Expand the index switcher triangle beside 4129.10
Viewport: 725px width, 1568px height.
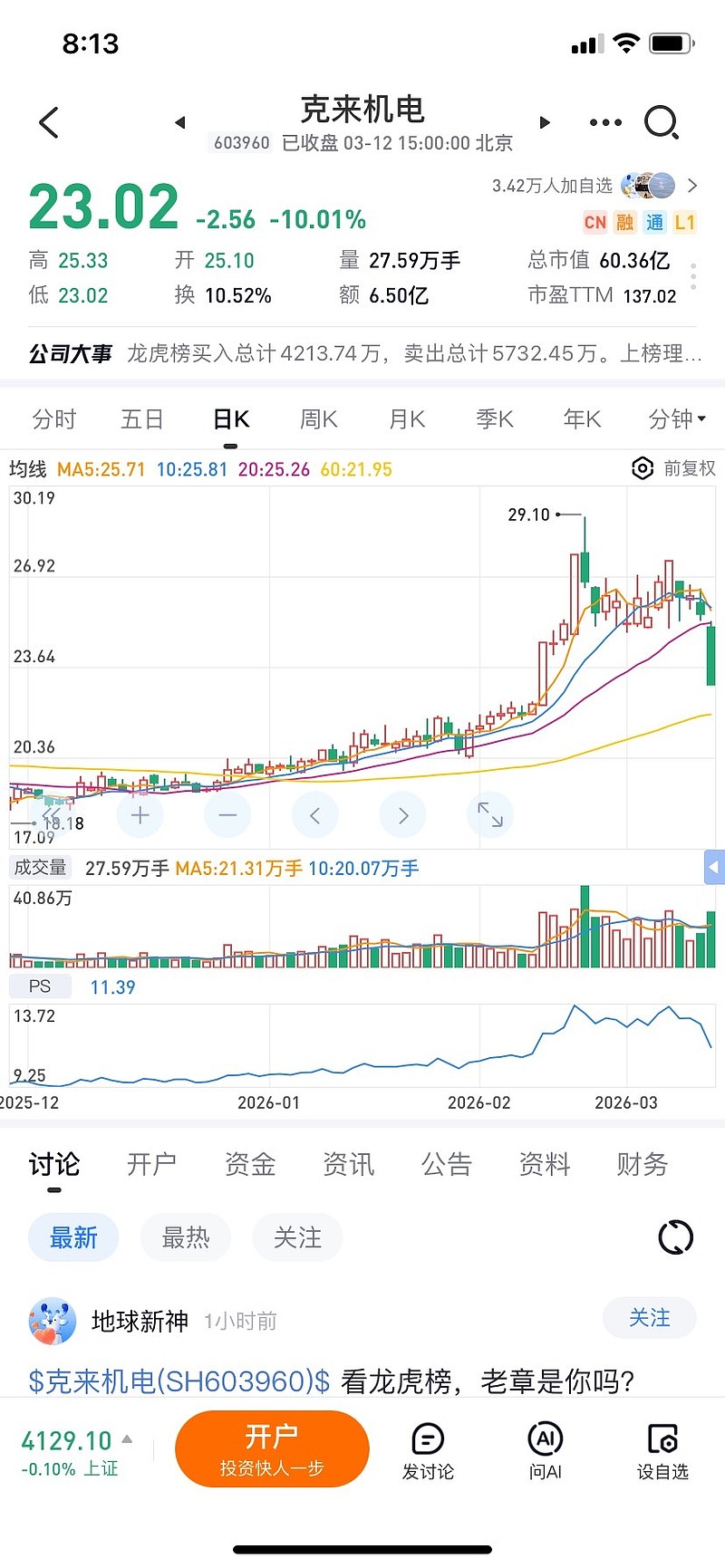coord(127,1438)
